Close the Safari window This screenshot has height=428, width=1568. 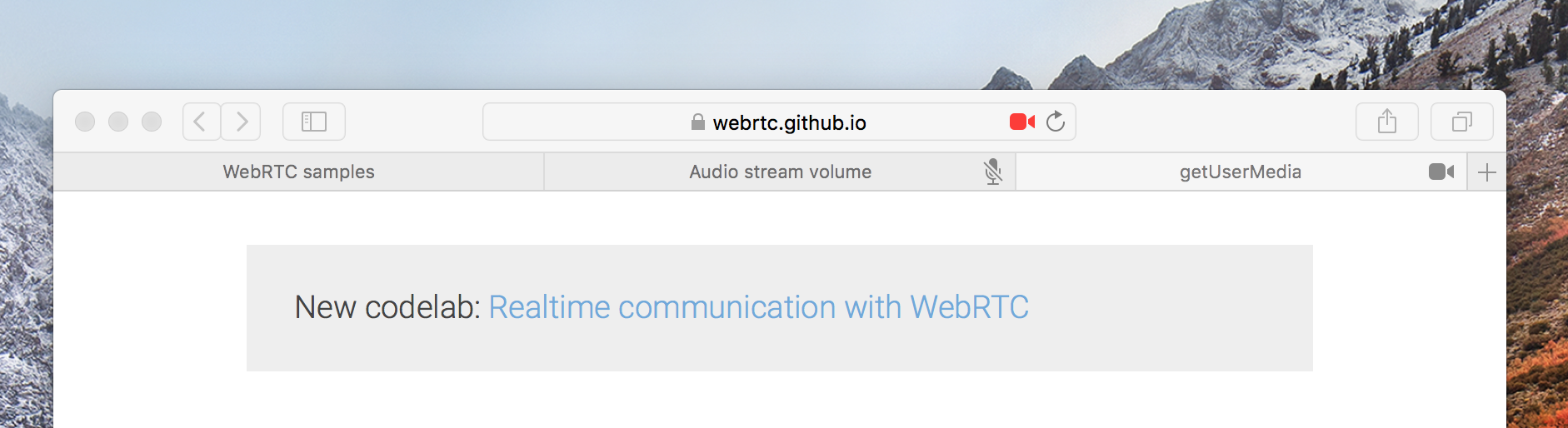[x=85, y=122]
